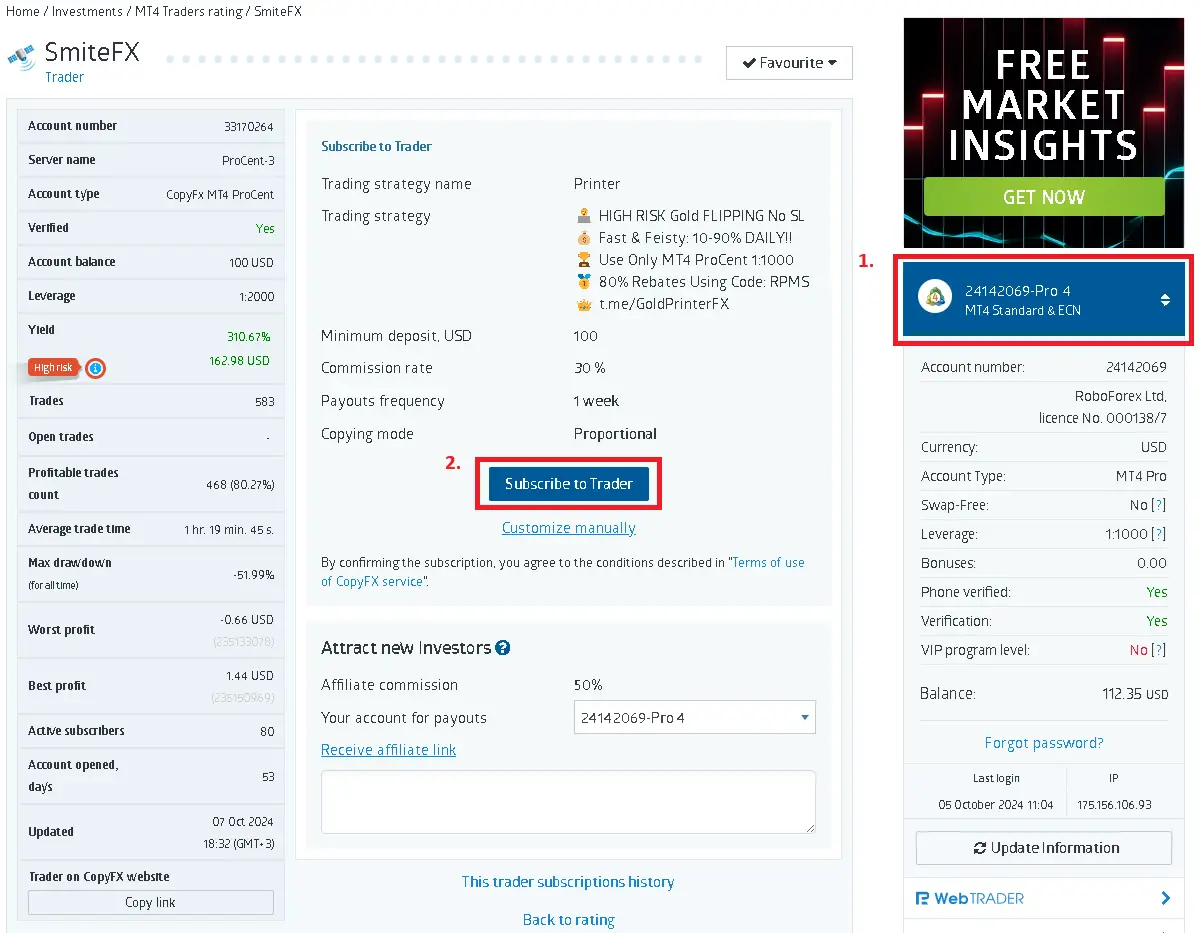Click Receive affiliate link

point(388,750)
